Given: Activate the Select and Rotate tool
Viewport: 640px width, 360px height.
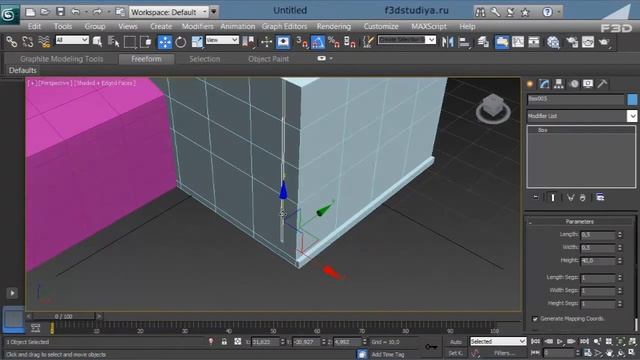Looking at the screenshot, I should pyautogui.click(x=181, y=42).
